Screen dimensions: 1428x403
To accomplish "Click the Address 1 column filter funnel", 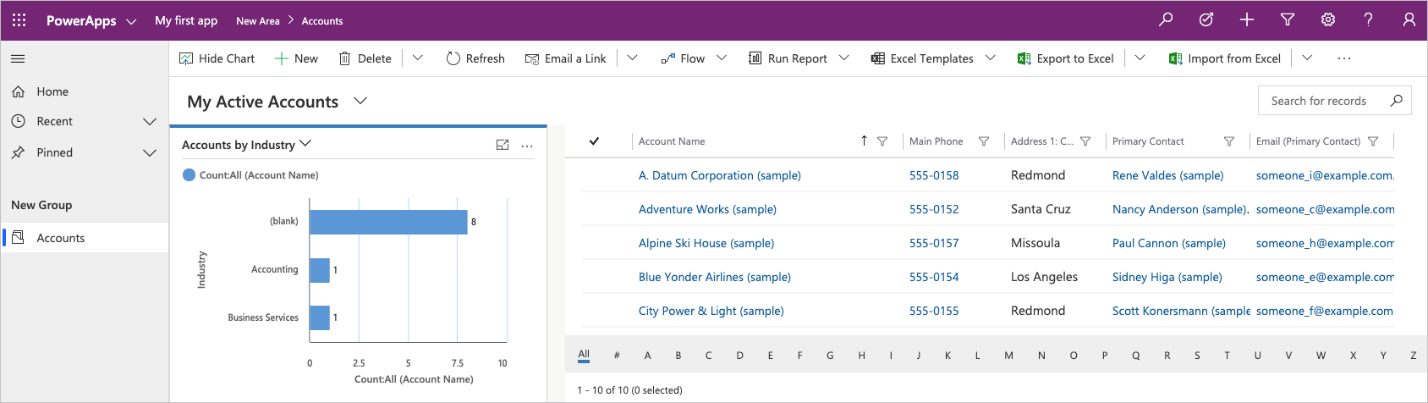I will [x=1085, y=142].
